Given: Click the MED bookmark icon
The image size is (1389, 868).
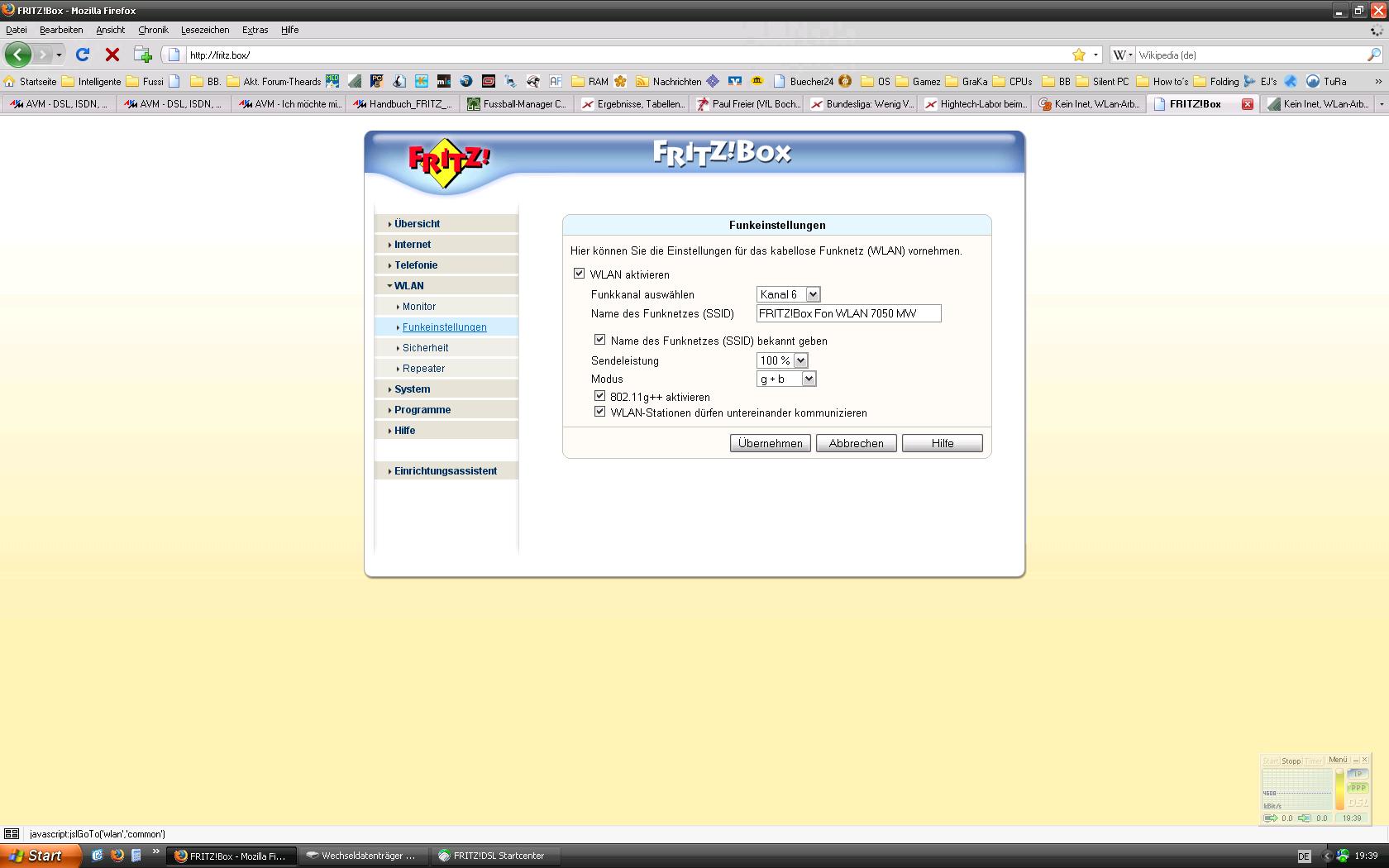Looking at the screenshot, I should tap(332, 81).
